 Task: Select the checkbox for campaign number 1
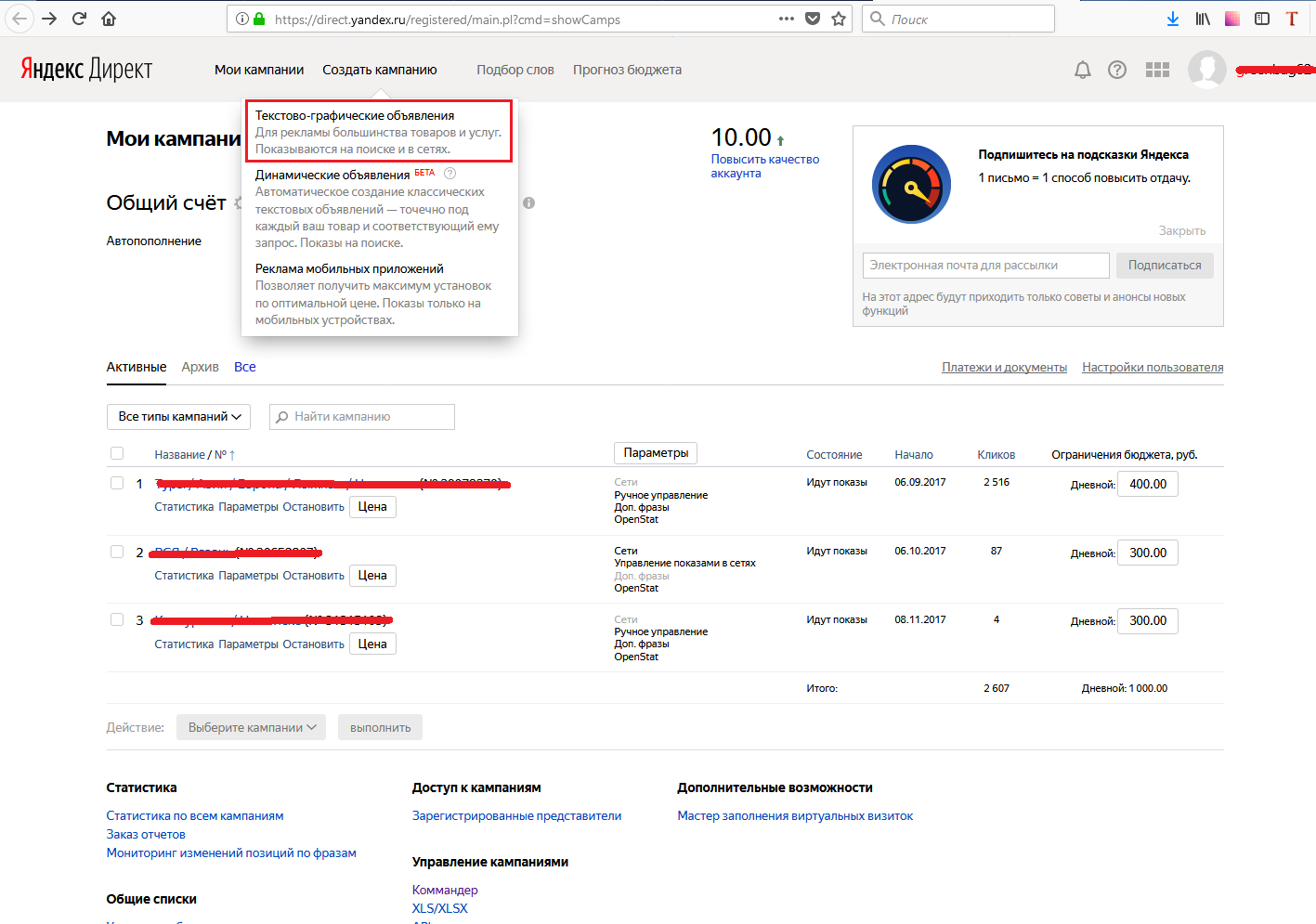click(x=117, y=483)
